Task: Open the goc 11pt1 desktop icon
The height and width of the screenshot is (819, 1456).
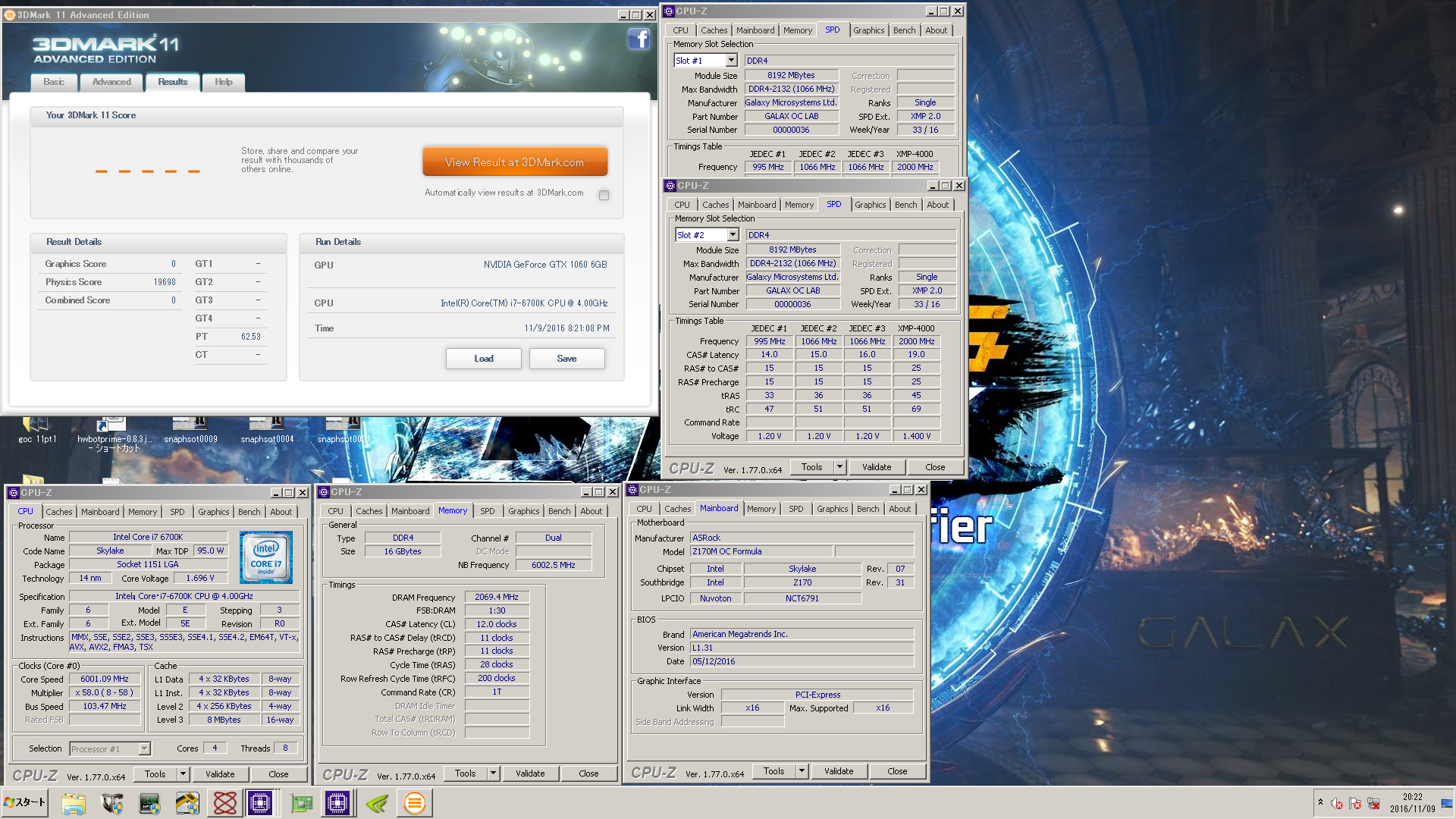Action: point(37,431)
